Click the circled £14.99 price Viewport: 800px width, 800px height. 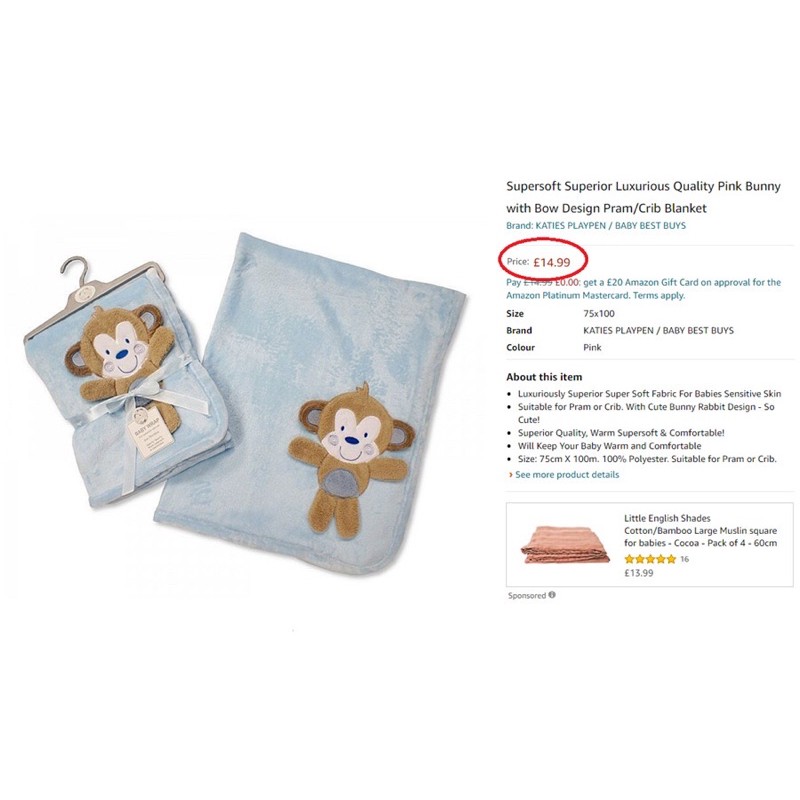[552, 262]
